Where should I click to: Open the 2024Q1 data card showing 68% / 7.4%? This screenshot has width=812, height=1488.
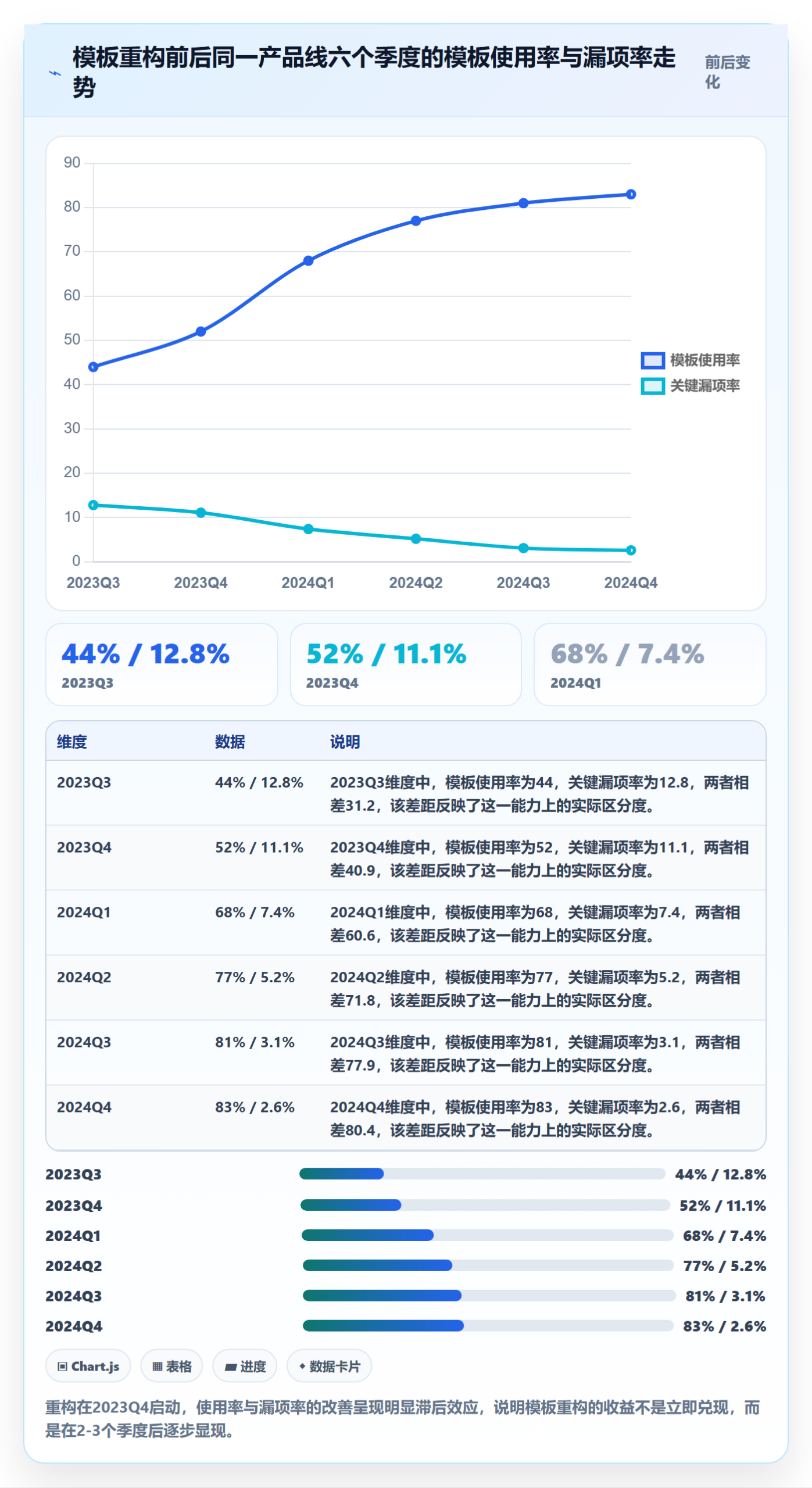tap(650, 664)
